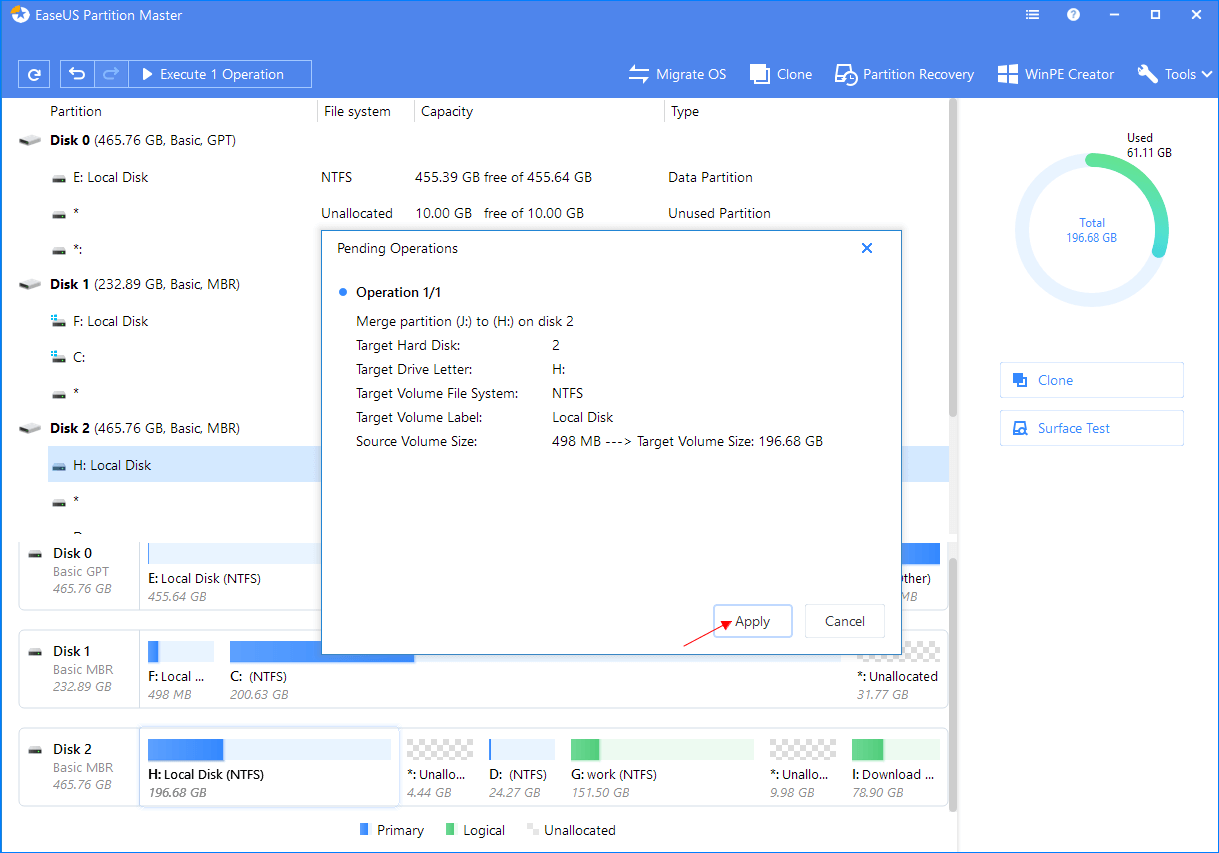This screenshot has height=853, width=1219.
Task: Click Execute 1 Operation button
Action: pyautogui.click(x=212, y=74)
